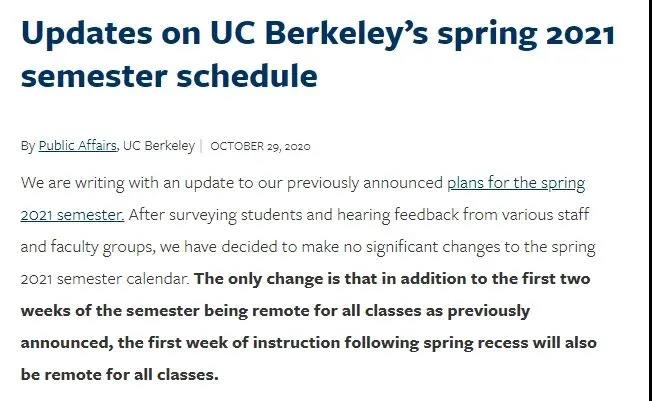Click the article headline 'Updates on UC Berkeley's'
This screenshot has height=401, width=652.
(x=225, y=33)
